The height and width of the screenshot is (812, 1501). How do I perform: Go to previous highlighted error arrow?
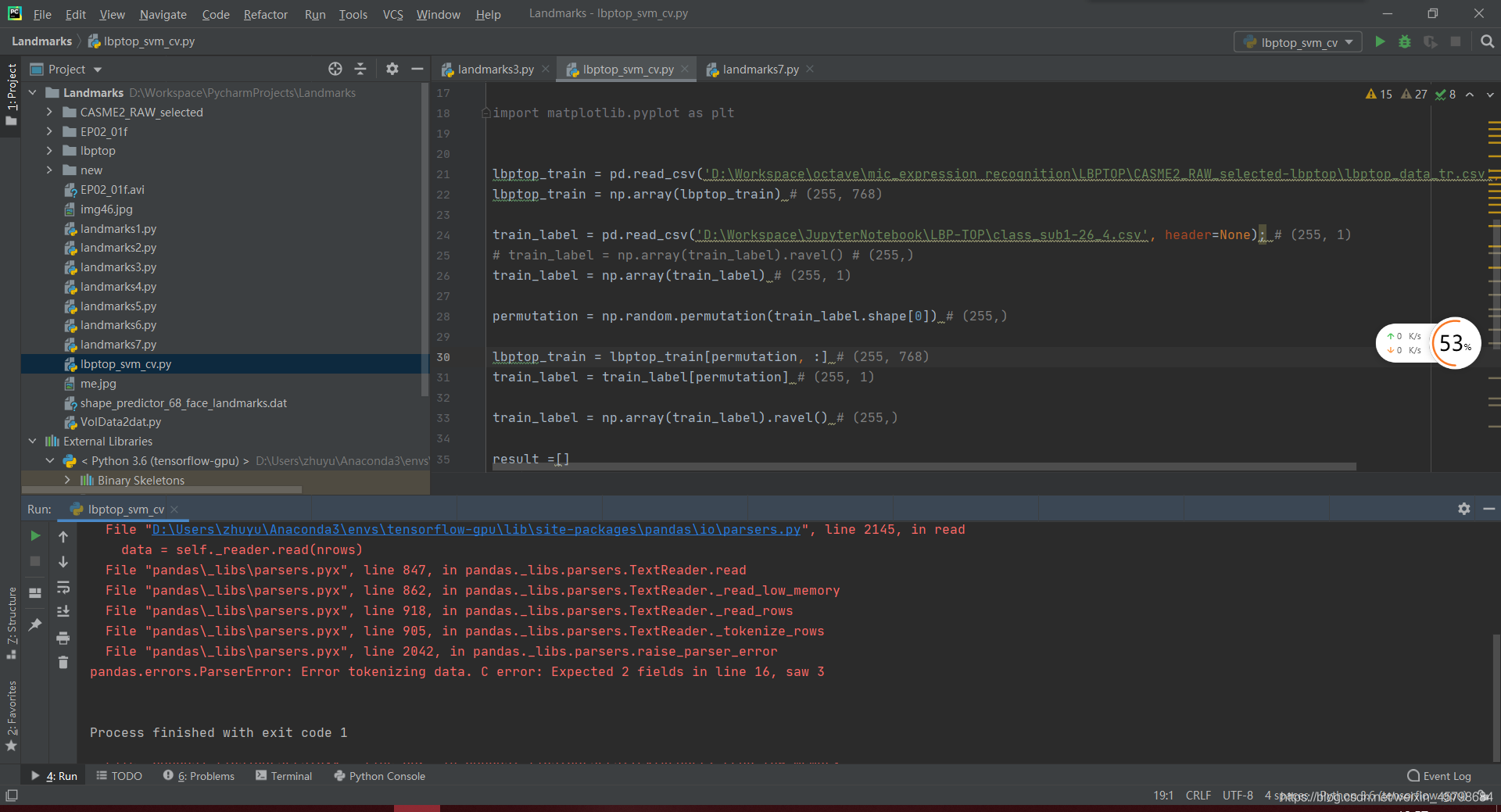(1470, 95)
